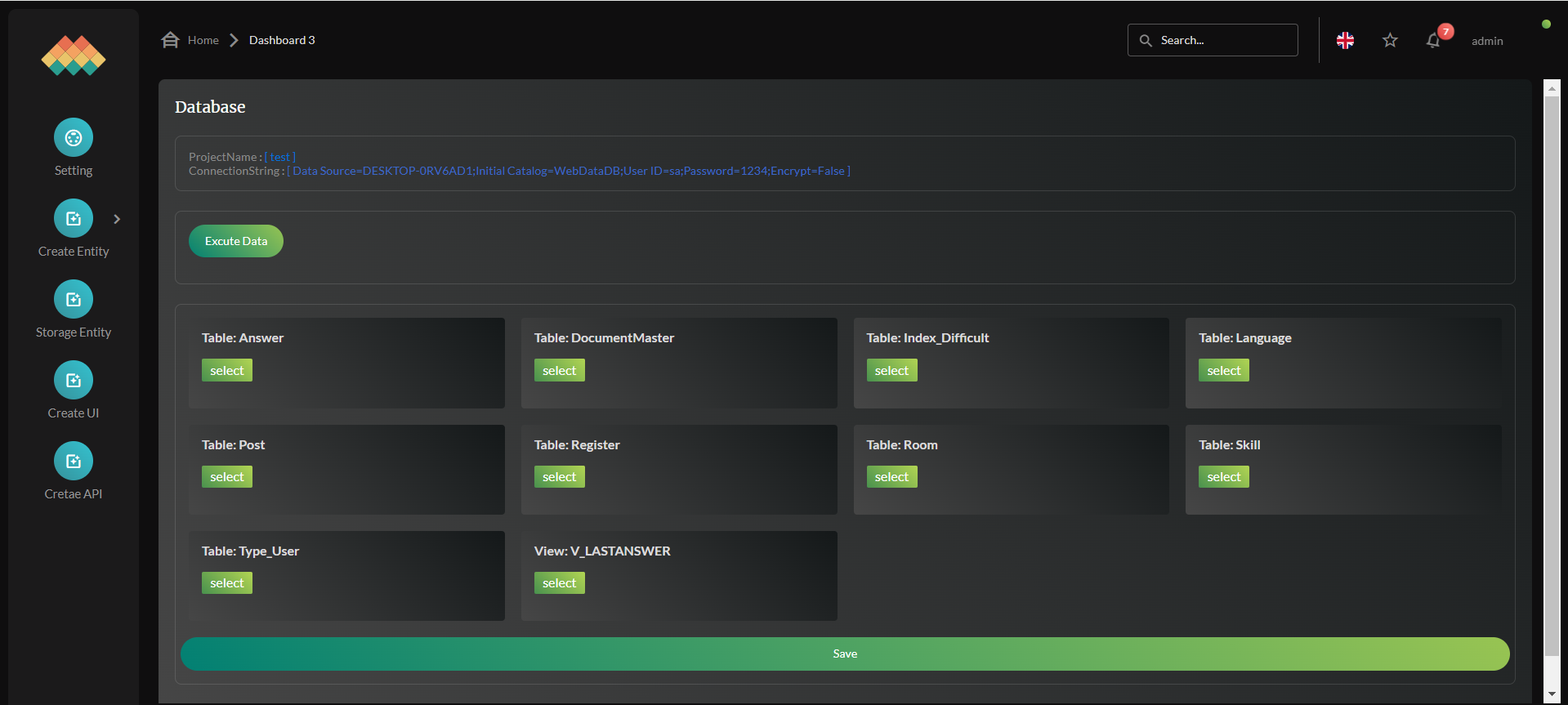Click the Table: Answer title
The height and width of the screenshot is (705, 1568).
point(243,337)
